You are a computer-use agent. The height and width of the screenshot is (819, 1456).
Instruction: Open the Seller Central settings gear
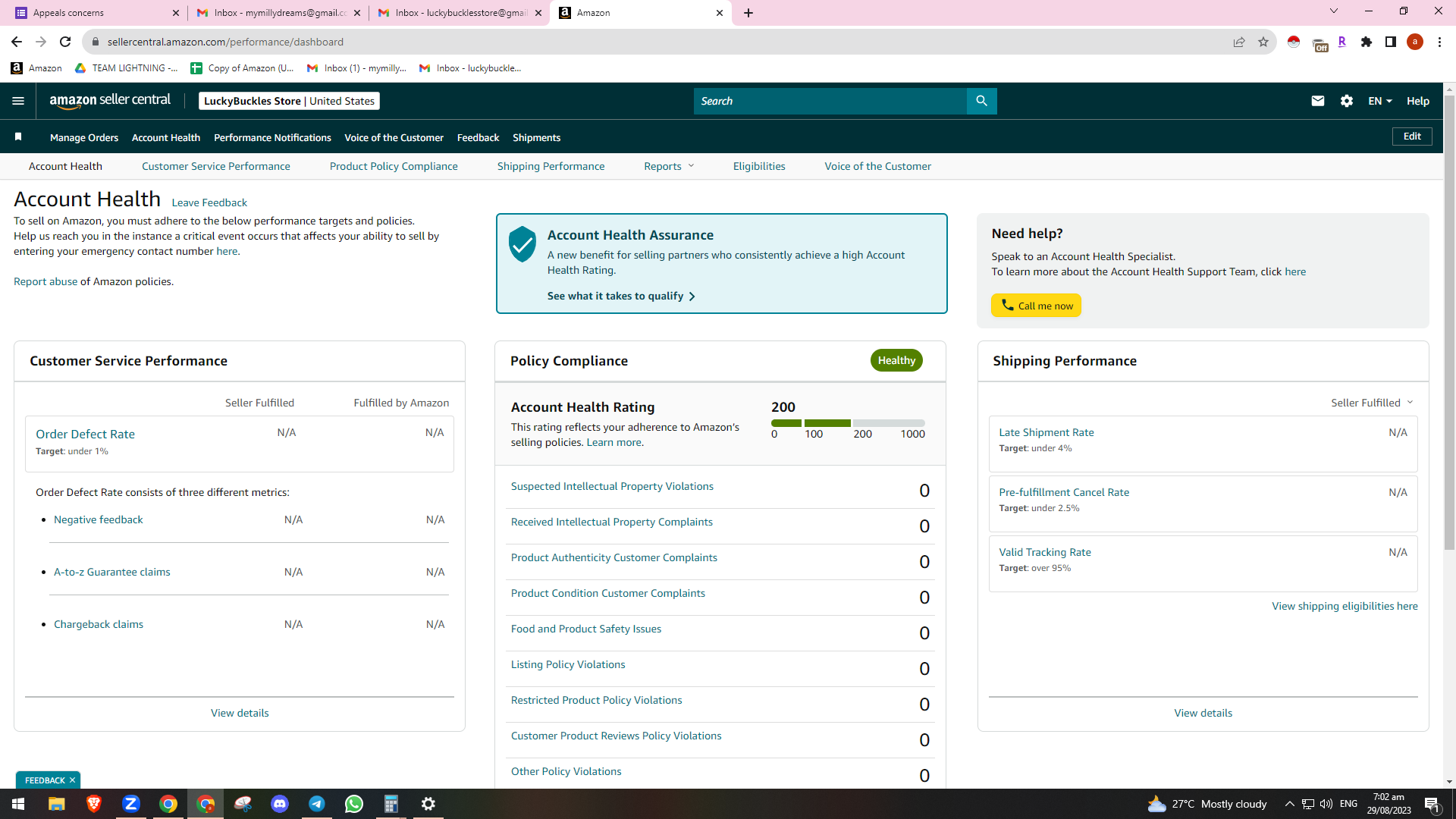coord(1347,101)
